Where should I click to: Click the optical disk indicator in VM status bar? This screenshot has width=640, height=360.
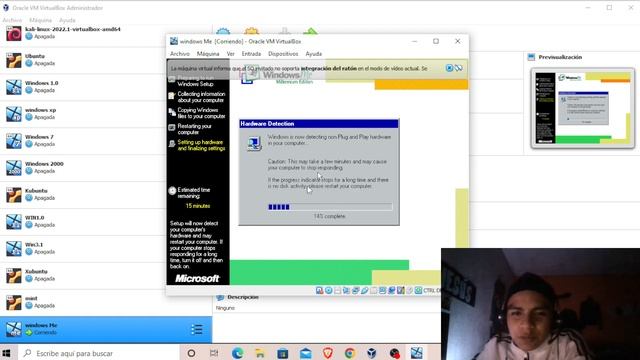coord(329,290)
